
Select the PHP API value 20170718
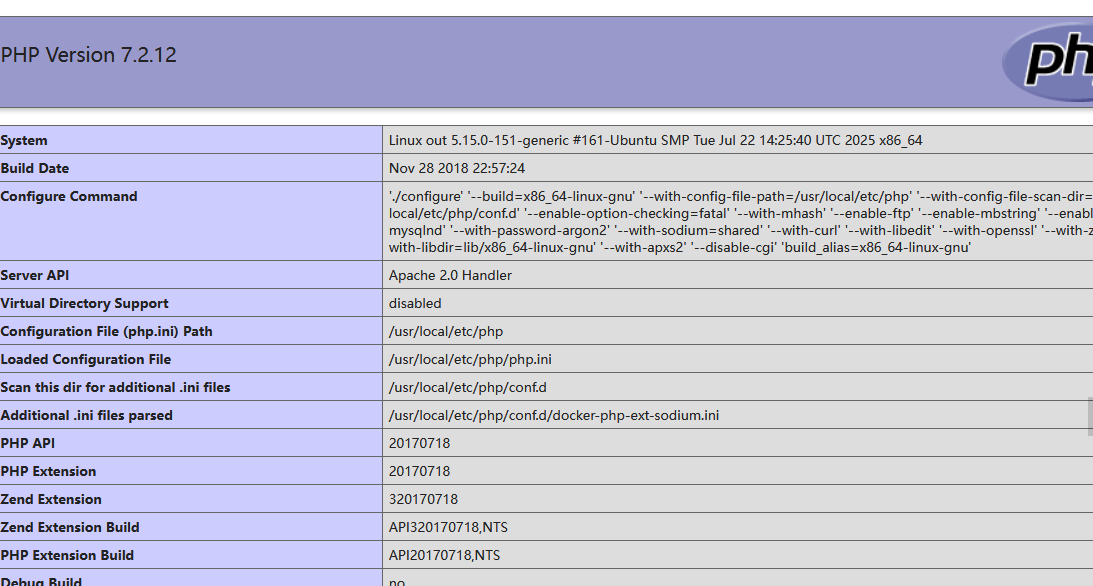[x=420, y=443]
